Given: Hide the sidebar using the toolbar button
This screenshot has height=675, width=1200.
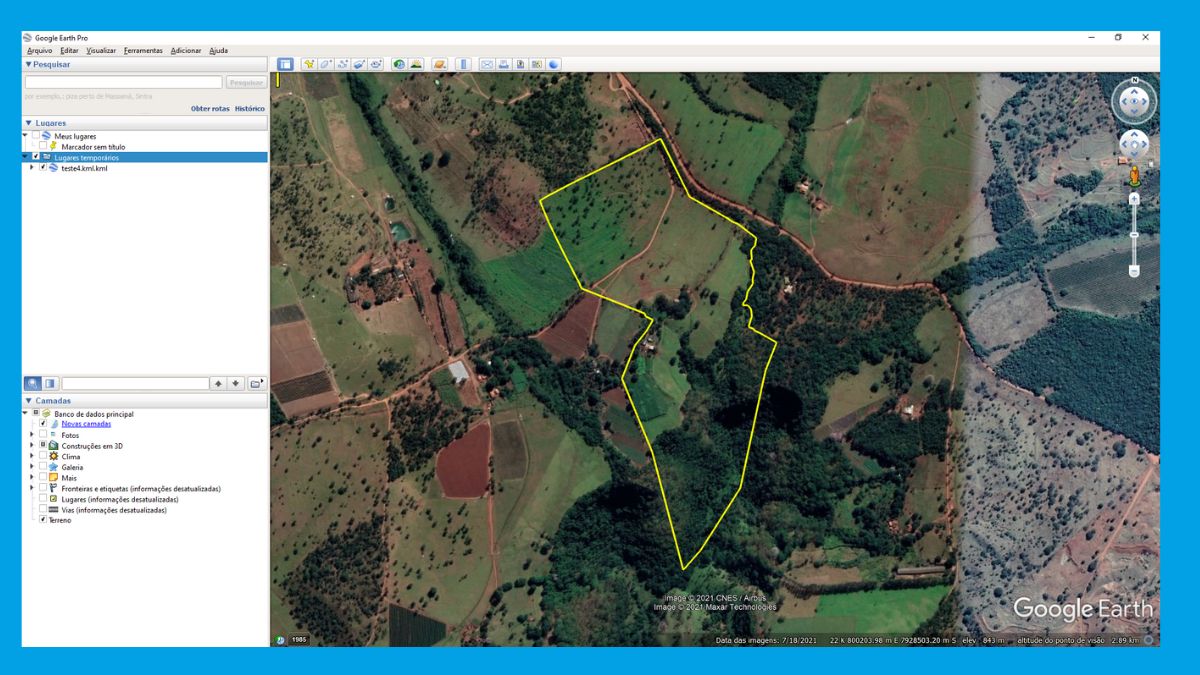Looking at the screenshot, I should [x=285, y=64].
